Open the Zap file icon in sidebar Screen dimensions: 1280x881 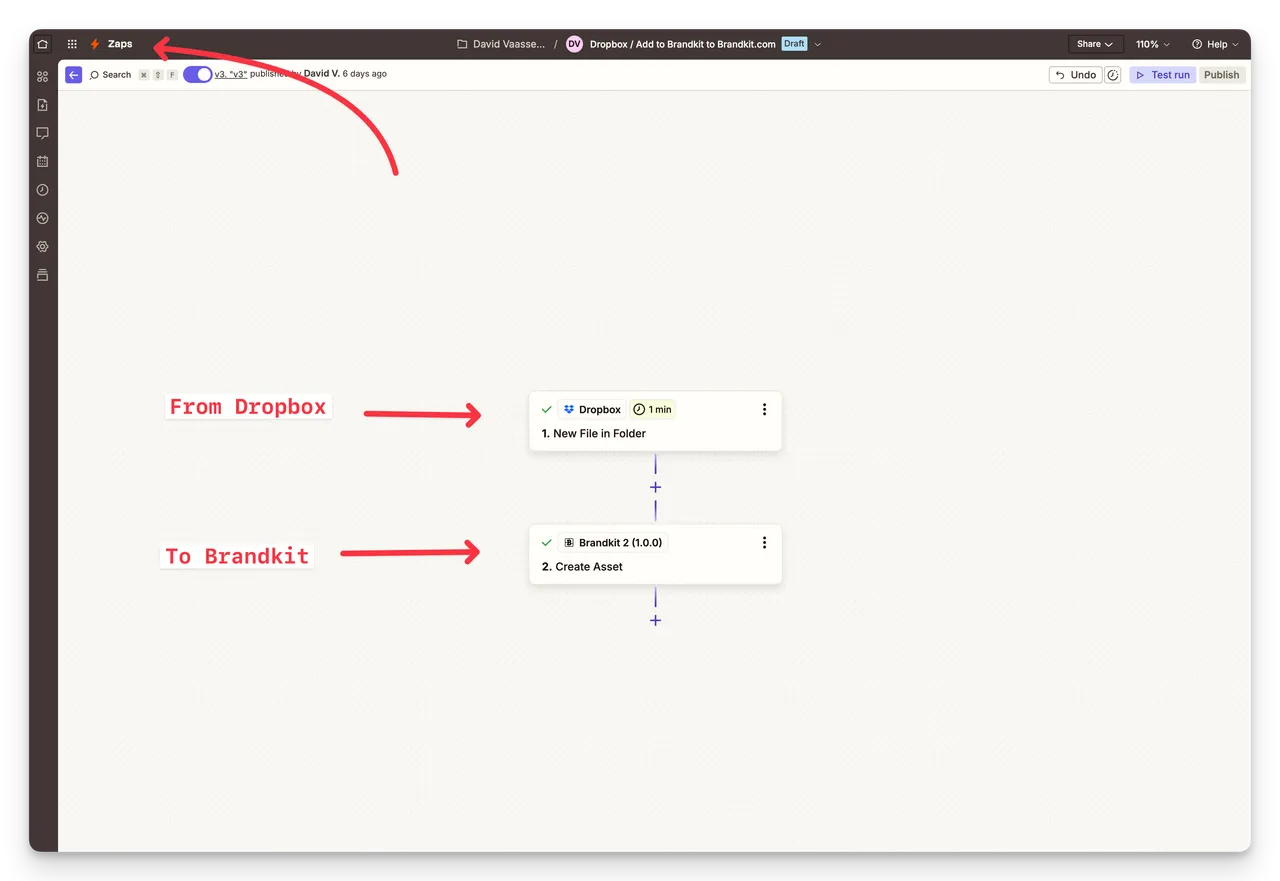42,105
